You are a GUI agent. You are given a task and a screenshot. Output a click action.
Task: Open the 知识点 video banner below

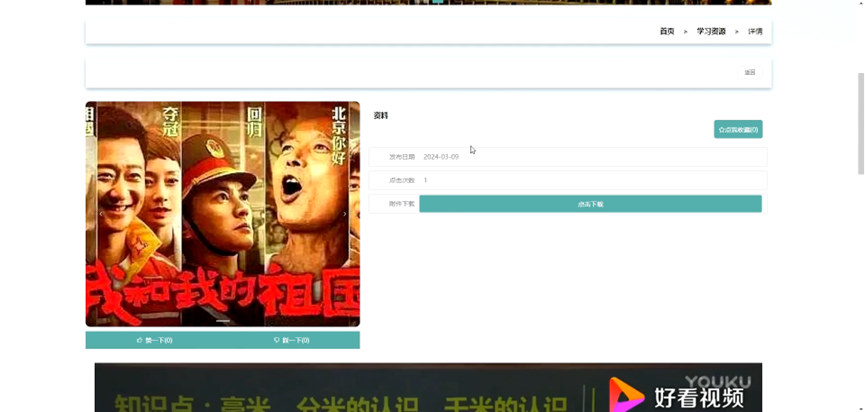[x=428, y=387]
